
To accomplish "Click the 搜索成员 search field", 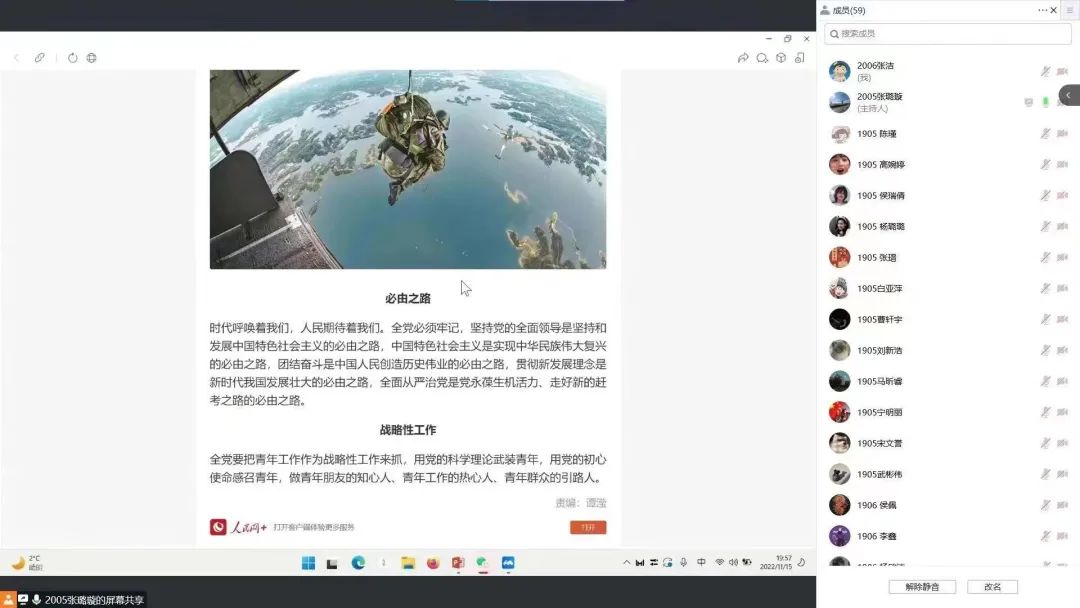I will [947, 34].
